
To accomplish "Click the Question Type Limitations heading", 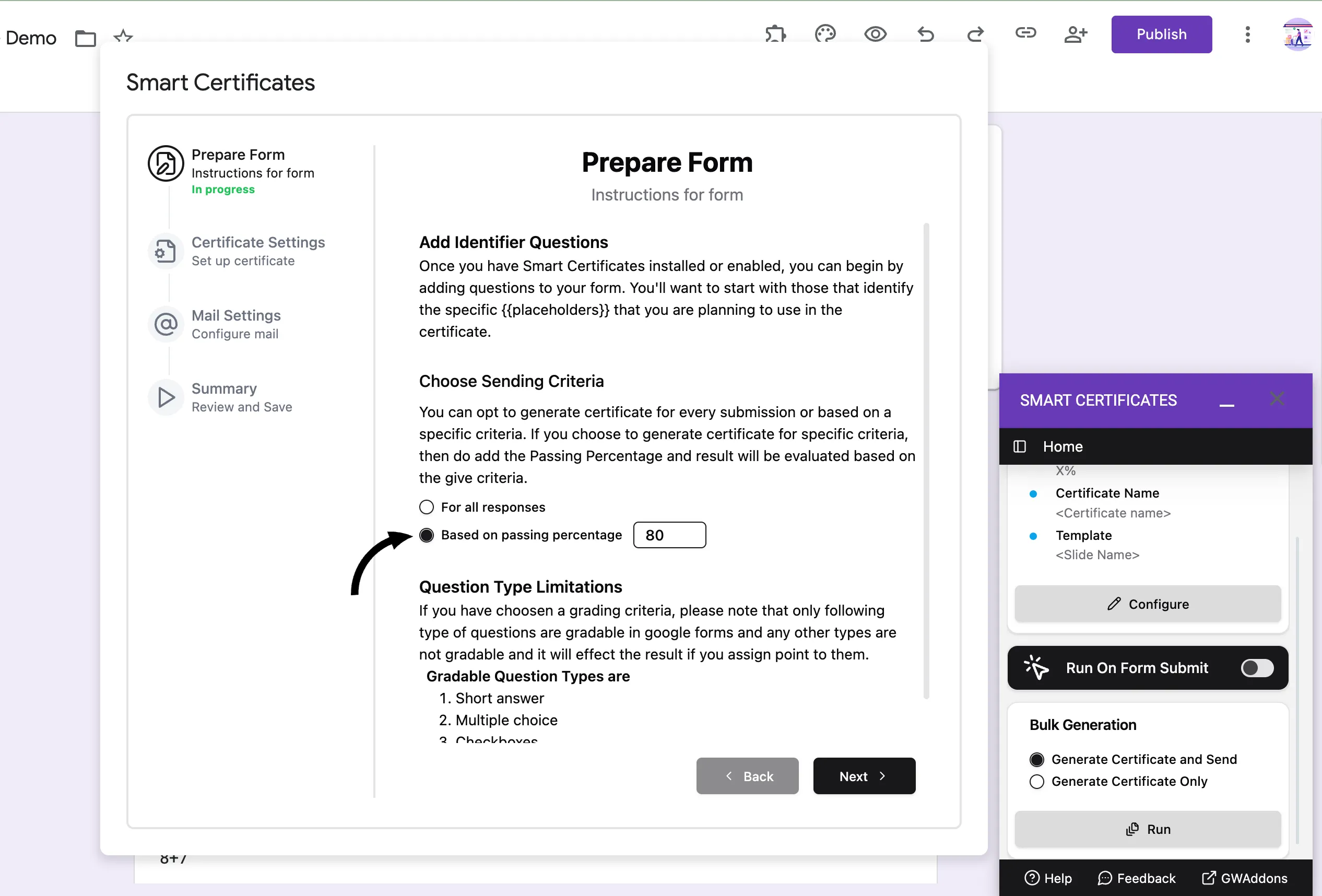I will (521, 586).
